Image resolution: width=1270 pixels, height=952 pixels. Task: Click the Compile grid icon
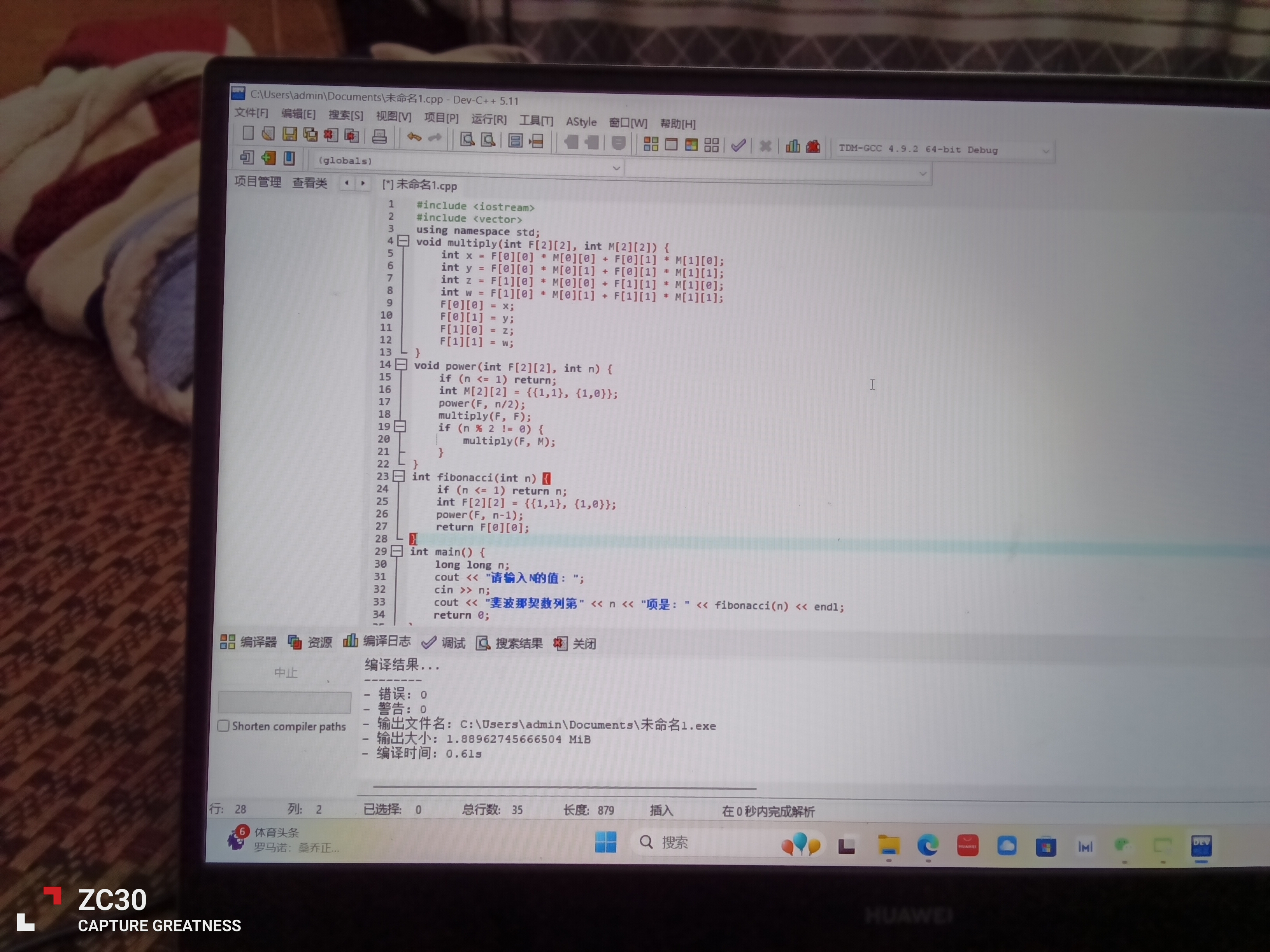(x=651, y=143)
